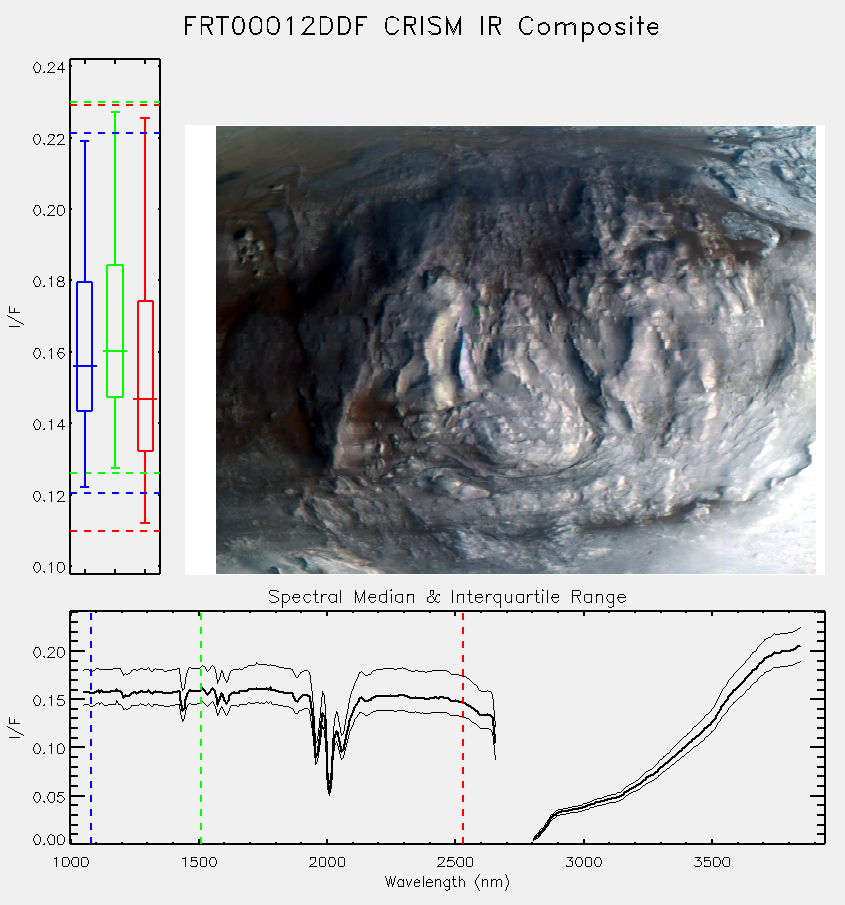Click the 2000 wavelength tick label
The height and width of the screenshot is (905, 845).
point(327,862)
